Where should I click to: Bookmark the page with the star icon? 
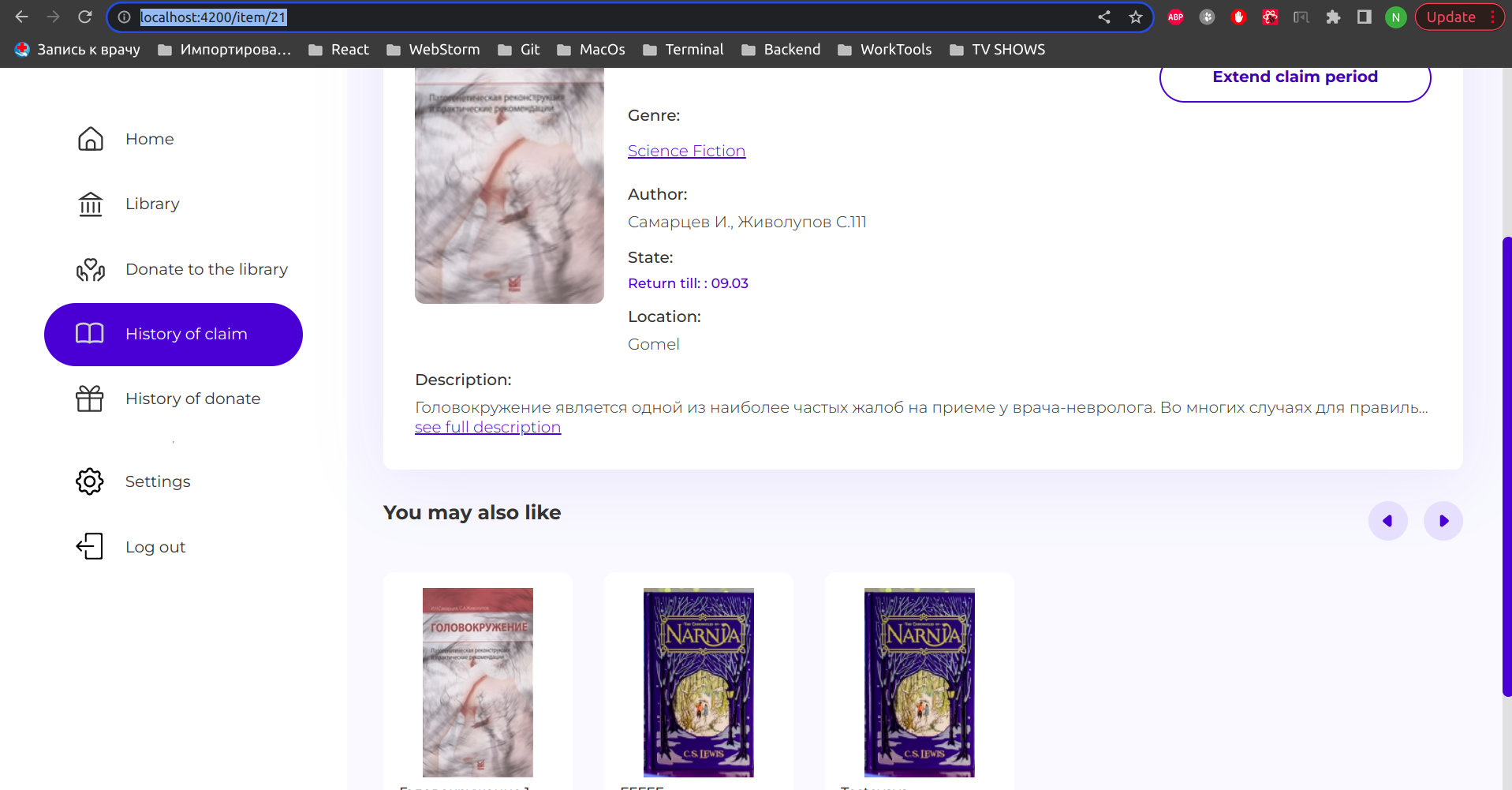click(x=1136, y=17)
